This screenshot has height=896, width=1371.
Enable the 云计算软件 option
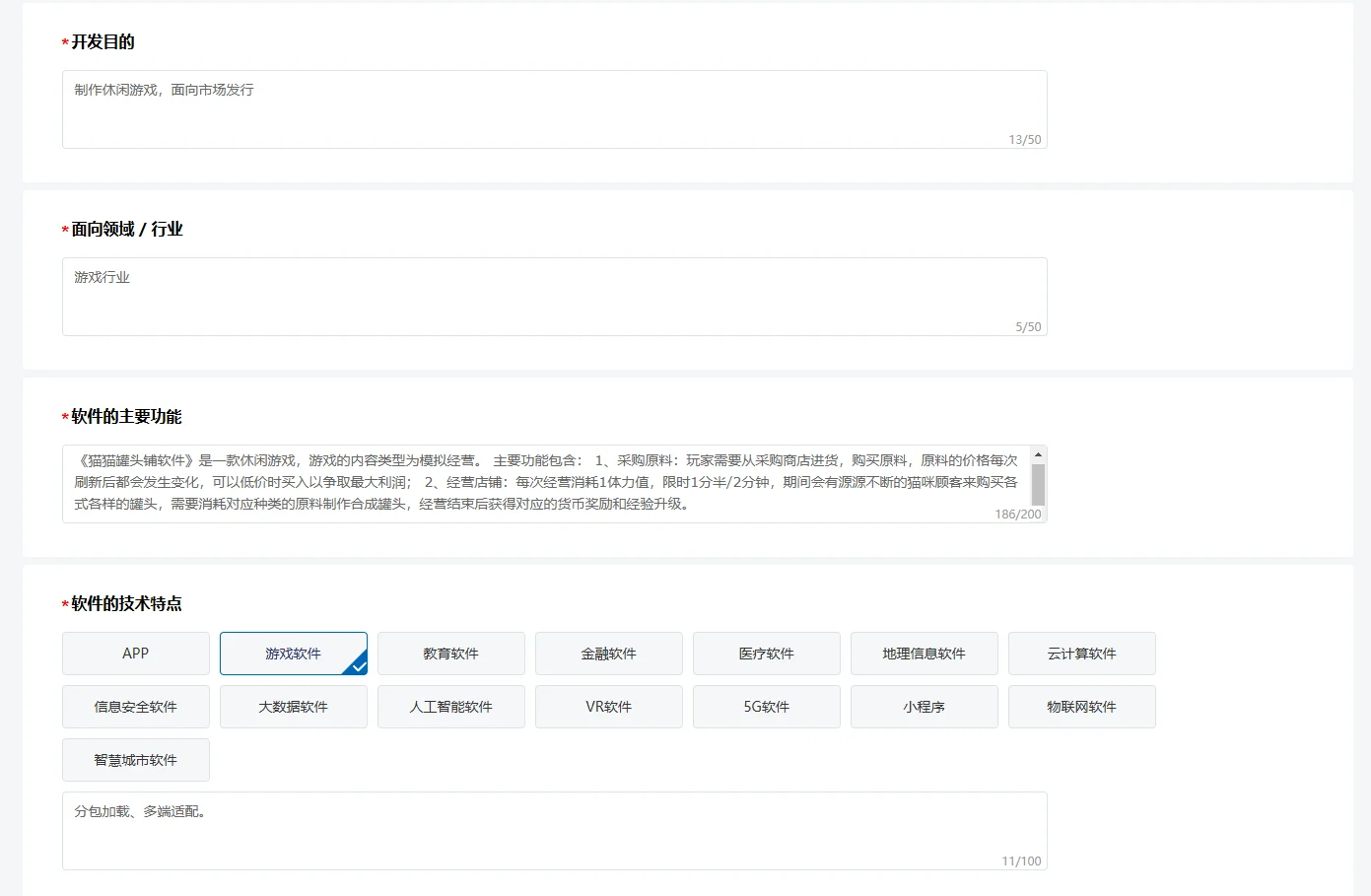click(x=1081, y=653)
